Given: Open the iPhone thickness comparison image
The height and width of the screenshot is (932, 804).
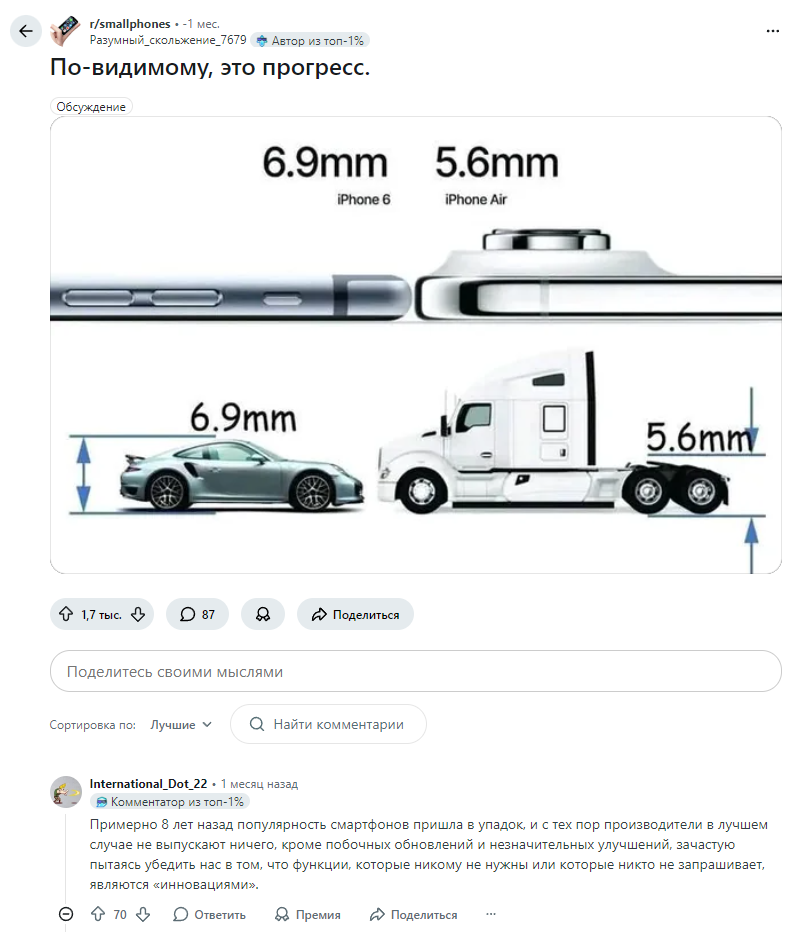Looking at the screenshot, I should pos(415,345).
